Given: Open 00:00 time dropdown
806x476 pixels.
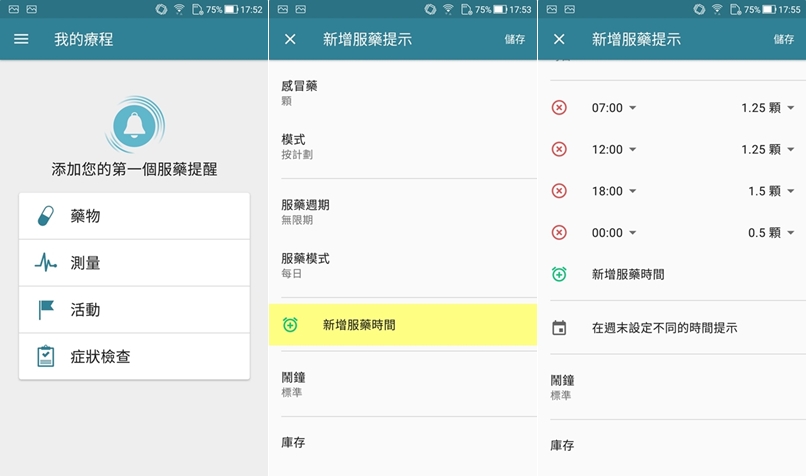Looking at the screenshot, I should [x=614, y=232].
